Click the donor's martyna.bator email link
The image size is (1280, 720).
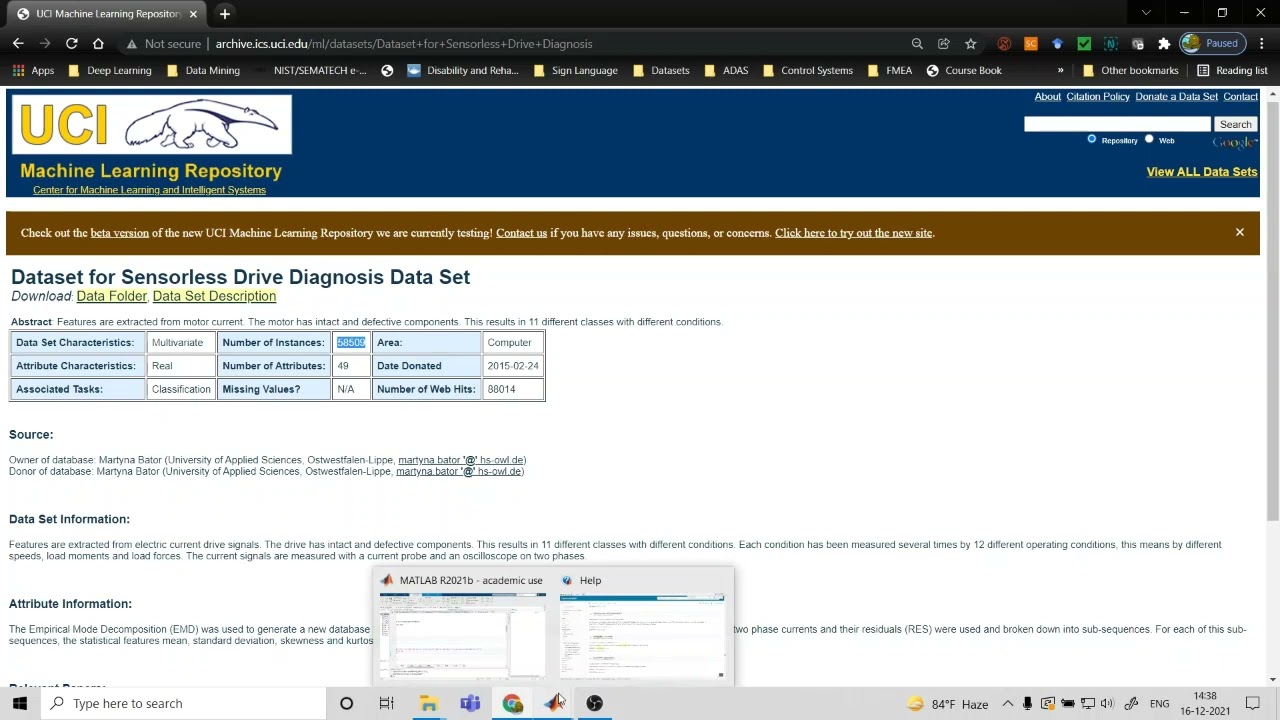[x=460, y=471]
